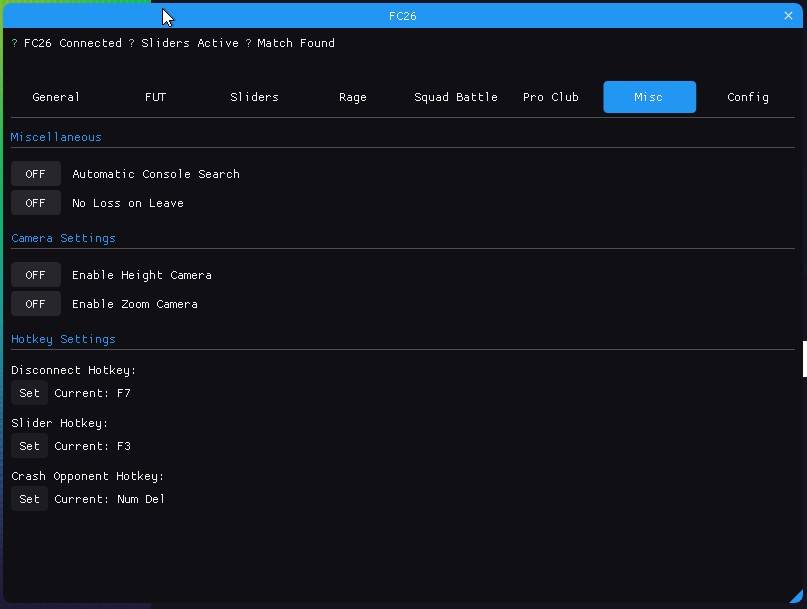Switch to the Pro Club tab
The height and width of the screenshot is (609, 807).
coord(550,97)
